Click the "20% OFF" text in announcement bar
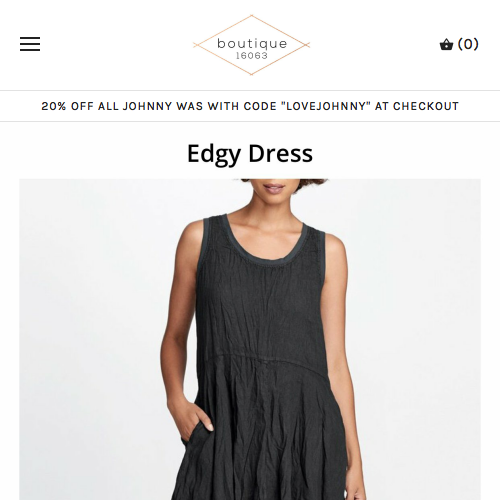 pyautogui.click(x=67, y=106)
